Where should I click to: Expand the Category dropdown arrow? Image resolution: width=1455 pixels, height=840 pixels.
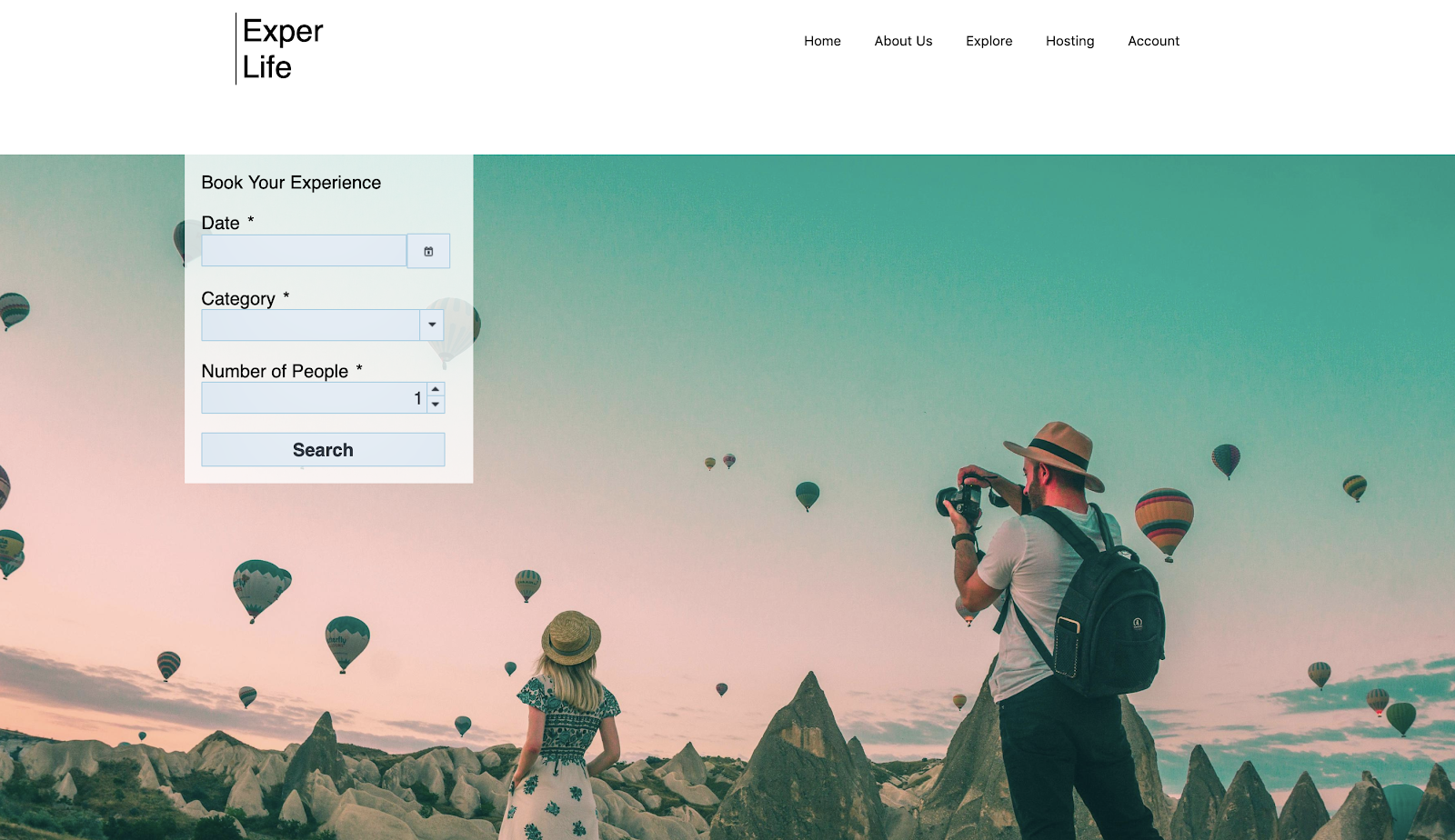click(x=432, y=325)
